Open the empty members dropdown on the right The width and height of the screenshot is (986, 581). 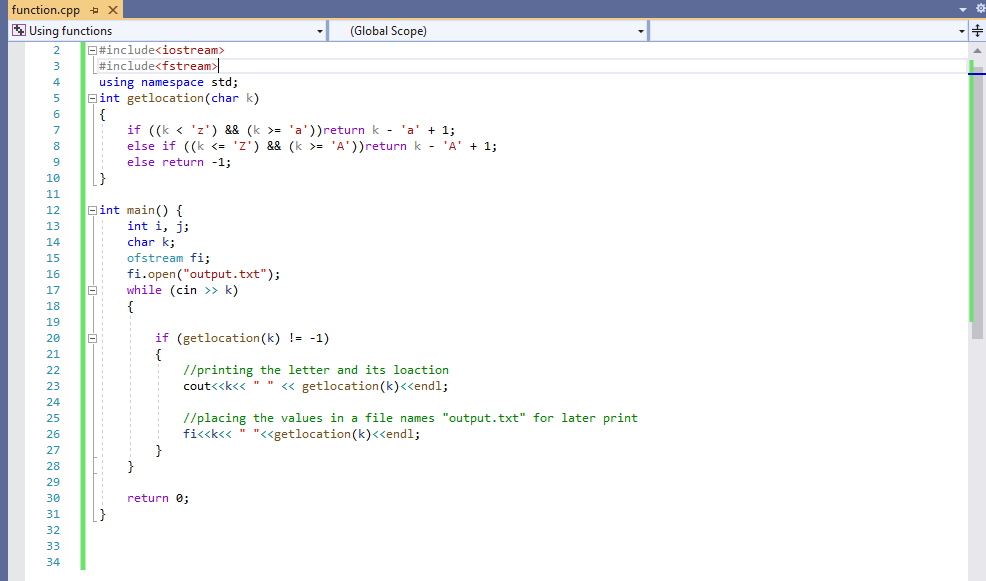(961, 31)
